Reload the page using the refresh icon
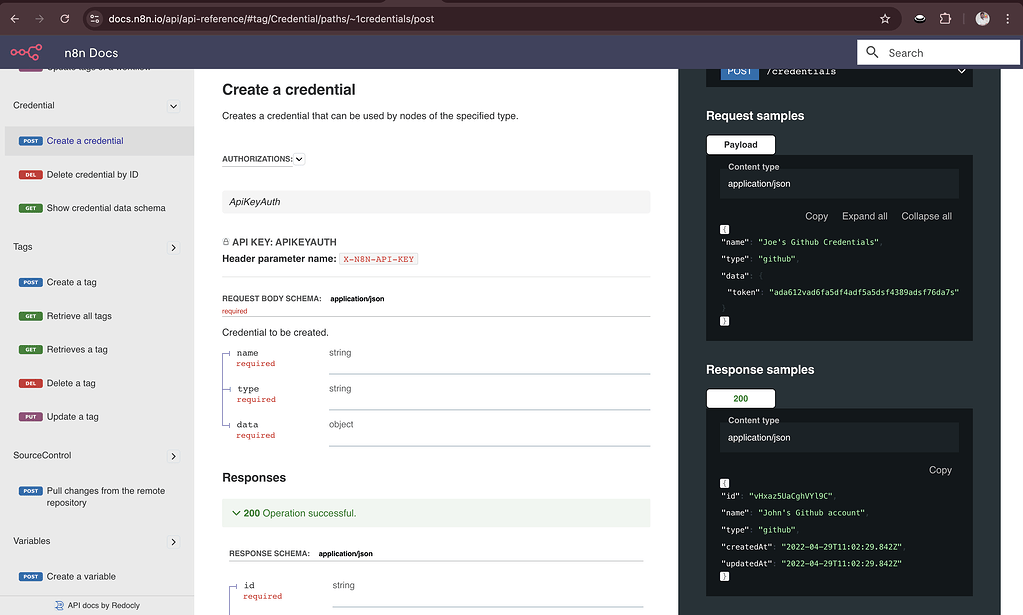1023x615 pixels. [x=64, y=17]
